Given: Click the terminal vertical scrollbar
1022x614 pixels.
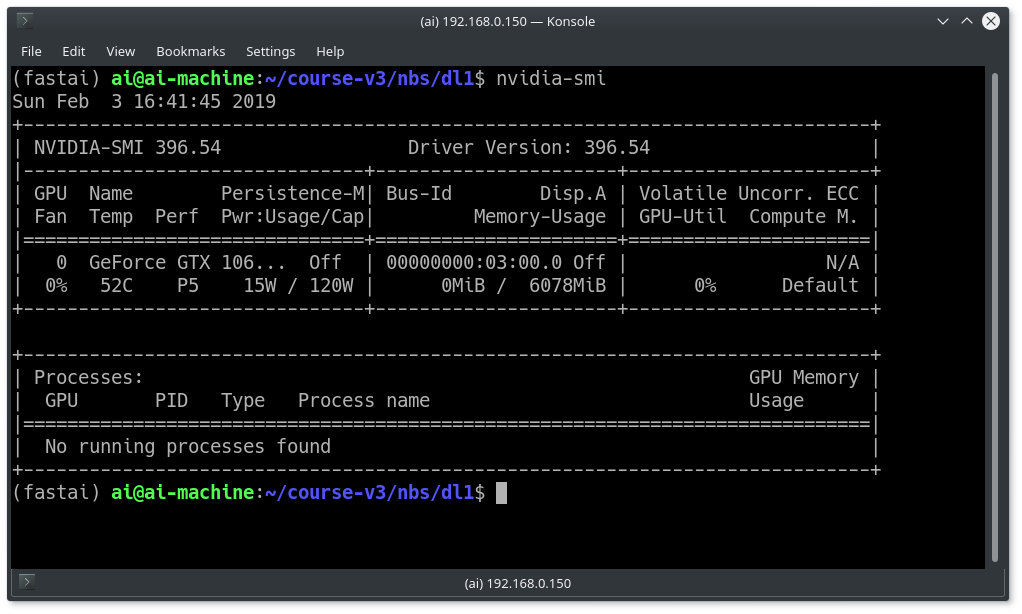Looking at the screenshot, I should click(x=995, y=317).
